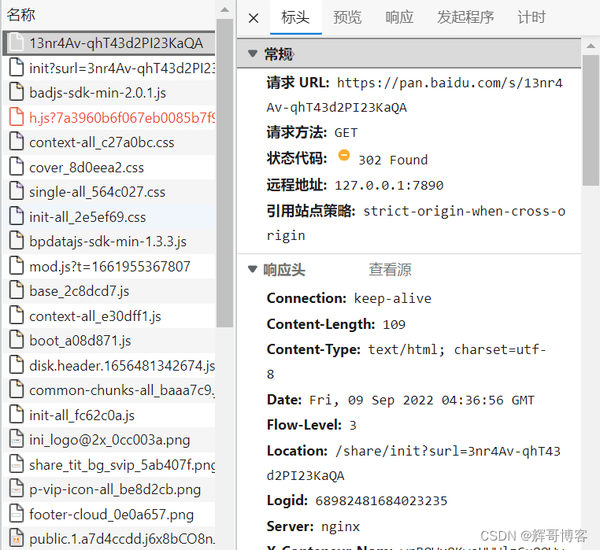
Task: Click the headers panel scrollbar up arrow
Action: tap(590, 46)
